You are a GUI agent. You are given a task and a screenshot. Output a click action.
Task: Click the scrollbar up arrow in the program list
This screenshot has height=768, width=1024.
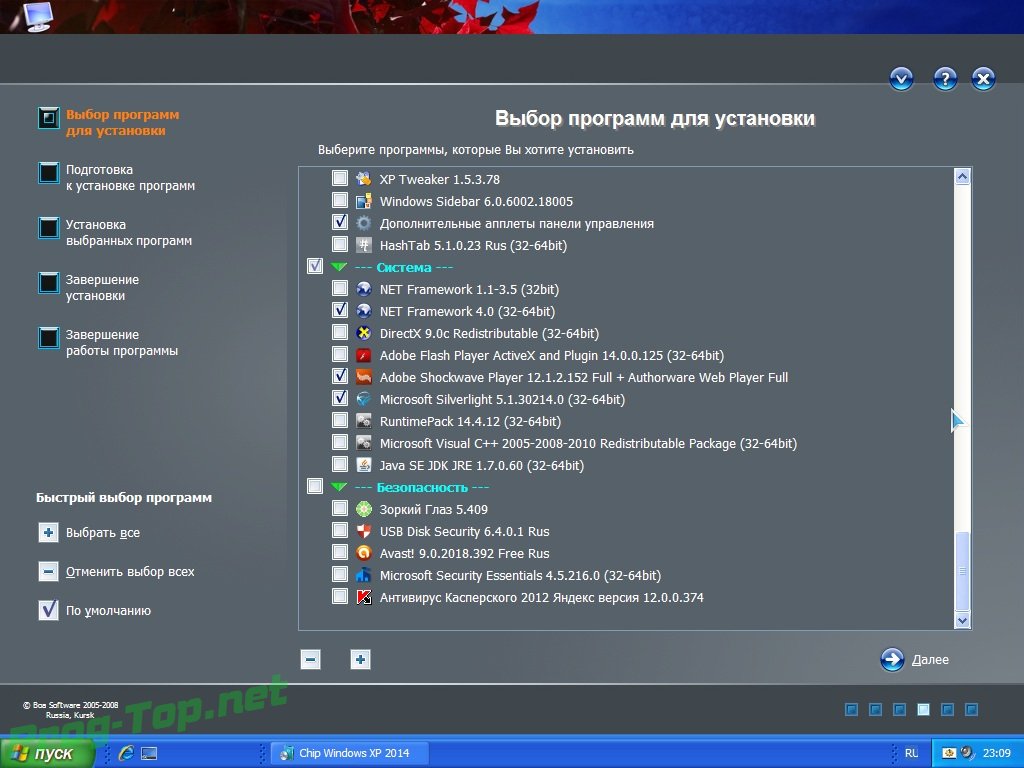(962, 176)
